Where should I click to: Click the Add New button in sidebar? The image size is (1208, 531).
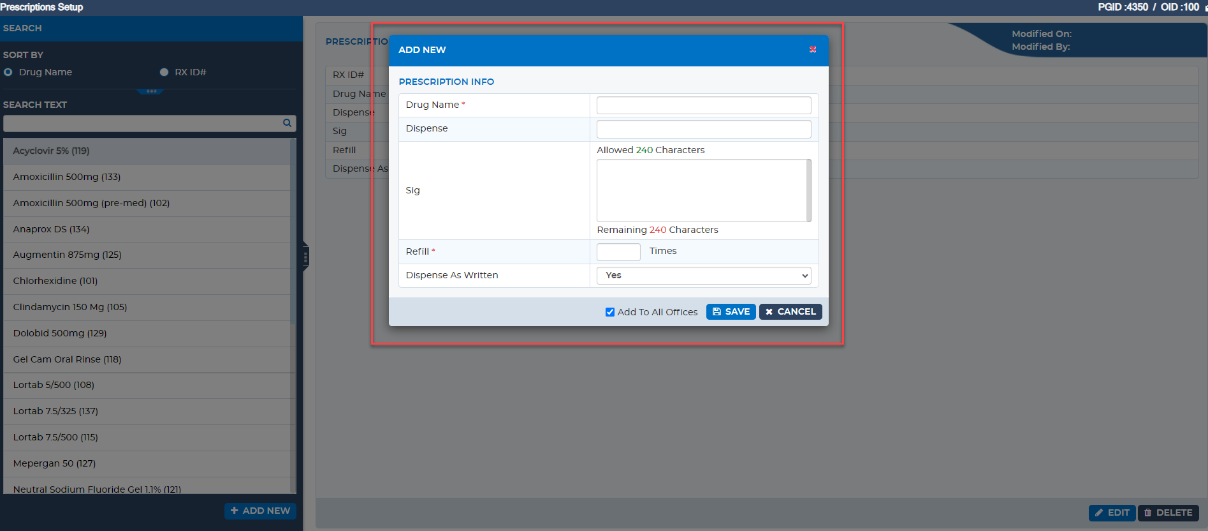point(260,510)
